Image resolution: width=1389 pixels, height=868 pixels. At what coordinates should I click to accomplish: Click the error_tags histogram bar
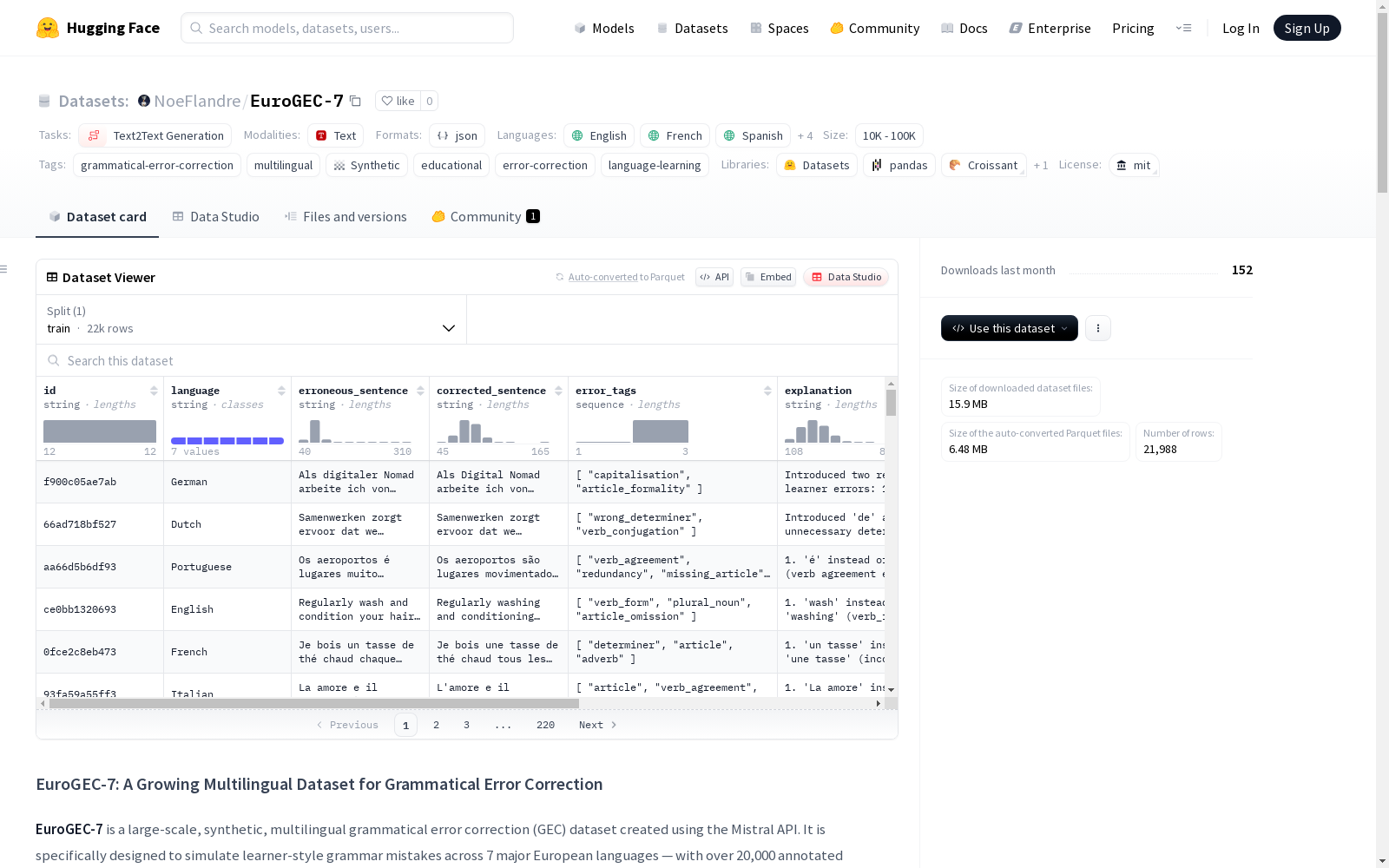[661, 431]
